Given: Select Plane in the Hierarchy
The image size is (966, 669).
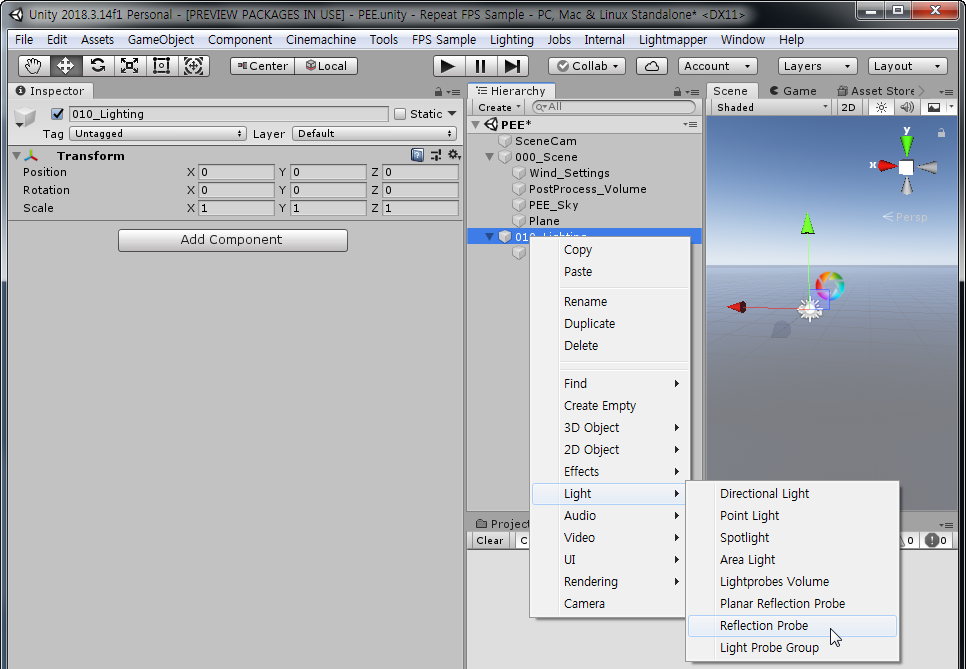Looking at the screenshot, I should (544, 221).
